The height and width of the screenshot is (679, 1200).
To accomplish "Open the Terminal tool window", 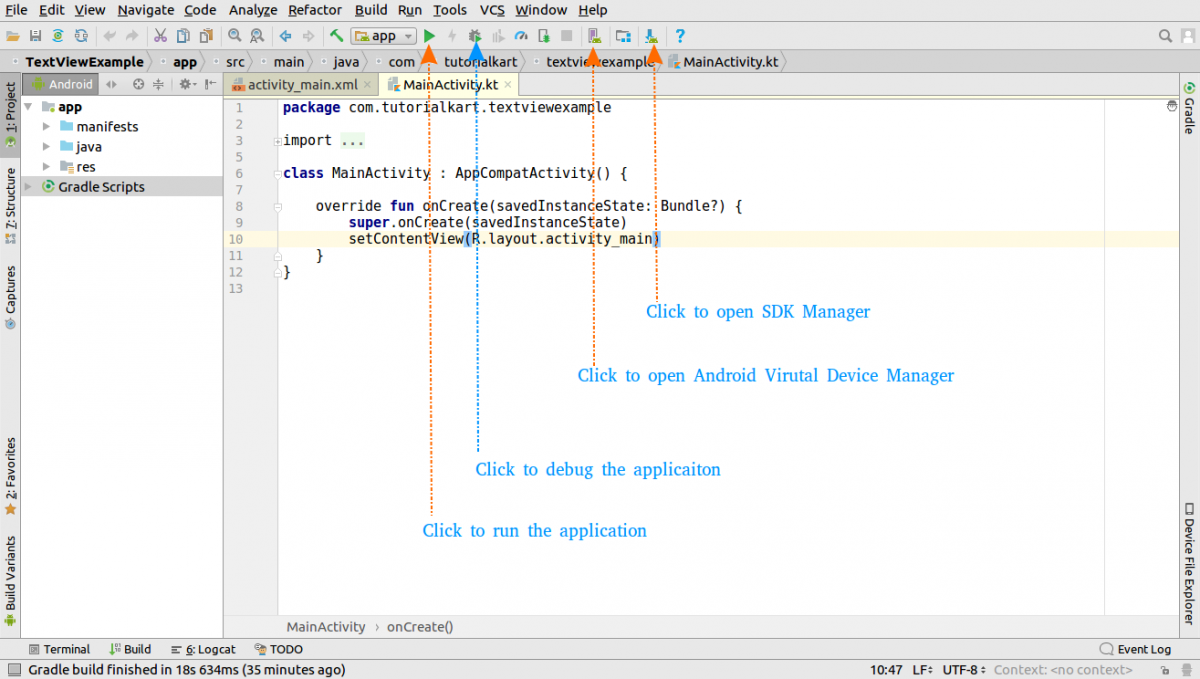I will click(60, 649).
